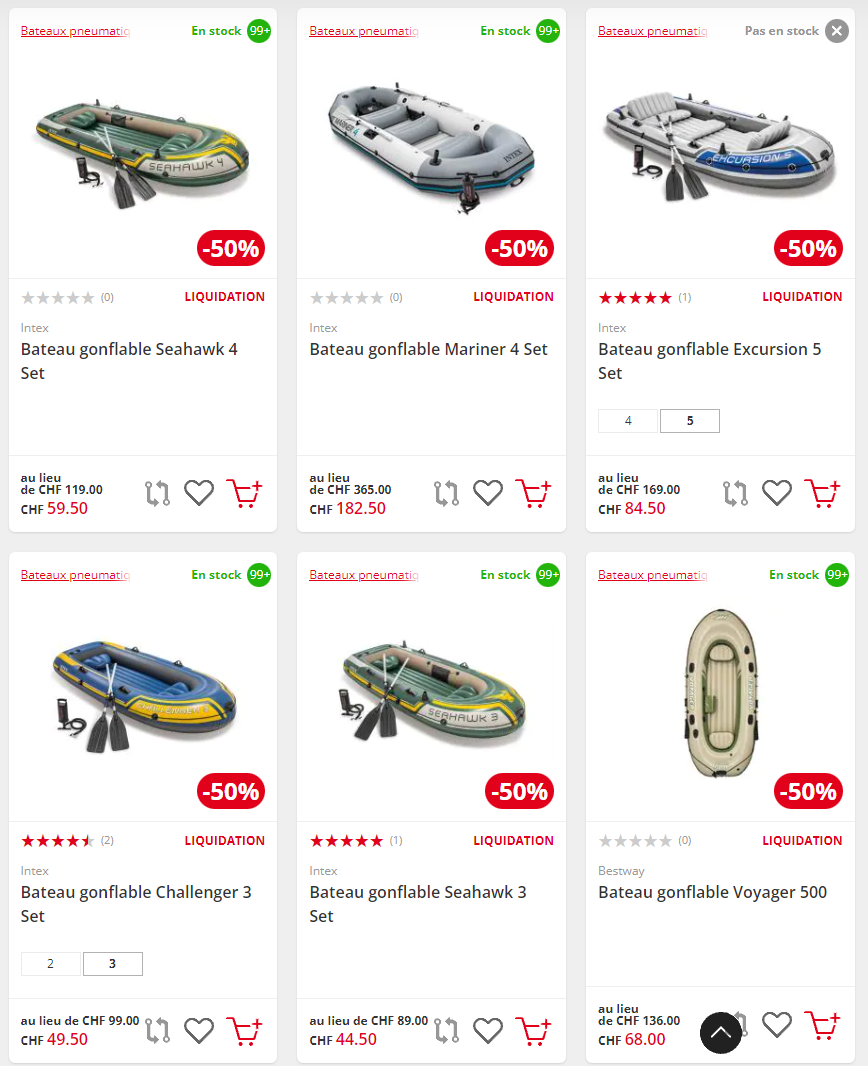Click the Excursion 5 star rating
The height and width of the screenshot is (1066, 868).
click(x=635, y=297)
